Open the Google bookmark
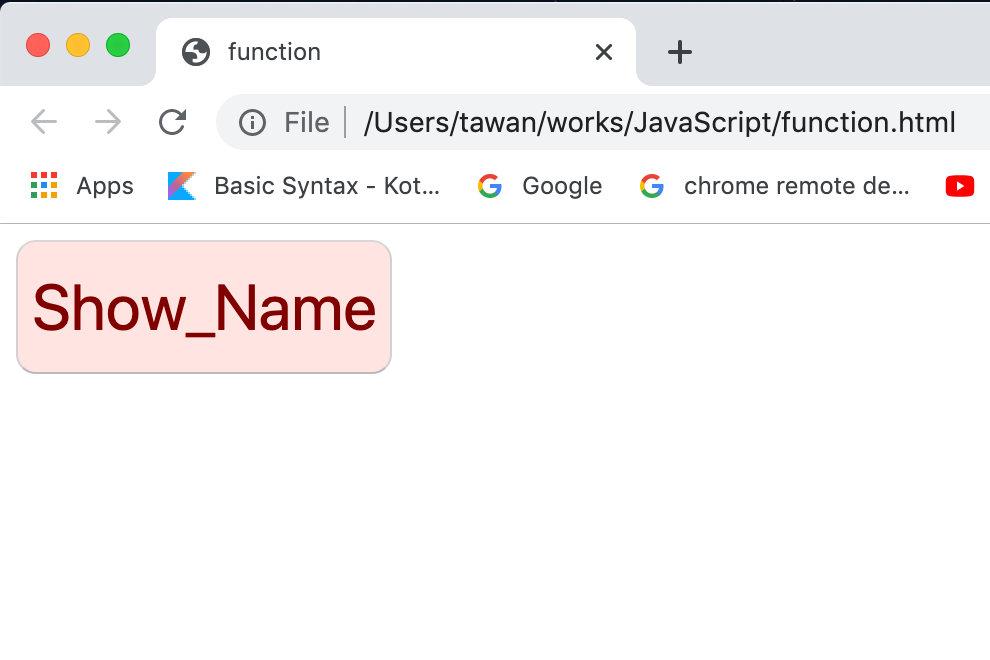This screenshot has width=990, height=660. click(x=540, y=186)
